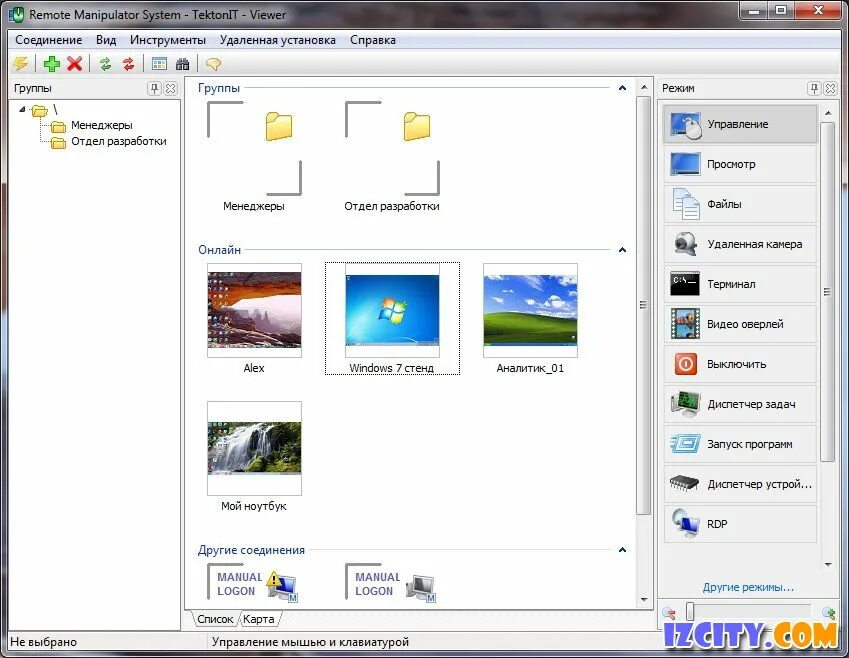Open the Справка menu
Image resolution: width=849 pixels, height=658 pixels.
[x=373, y=40]
